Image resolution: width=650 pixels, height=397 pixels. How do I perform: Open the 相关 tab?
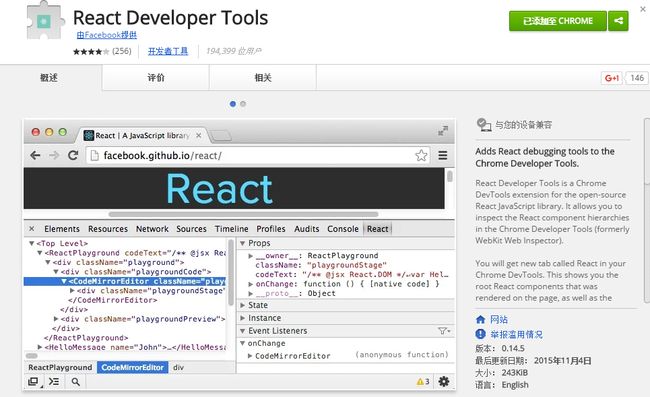point(263,77)
